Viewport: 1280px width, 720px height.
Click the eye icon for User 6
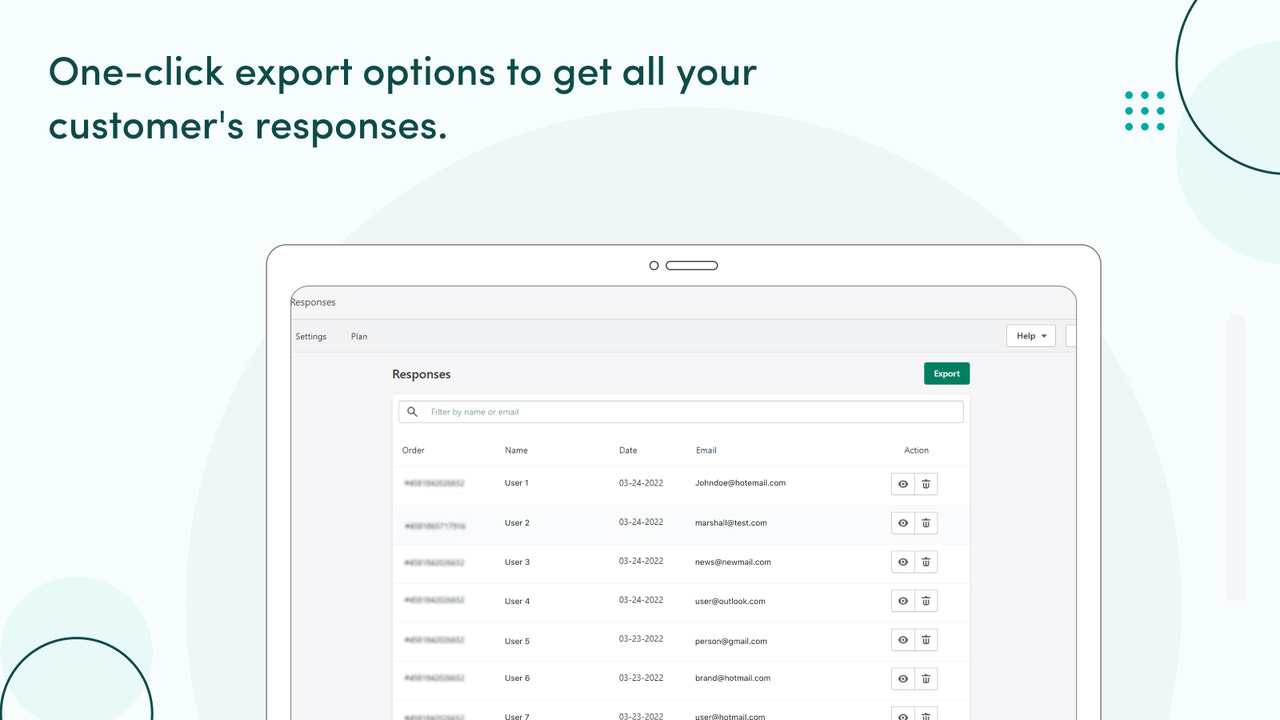pyautogui.click(x=902, y=678)
